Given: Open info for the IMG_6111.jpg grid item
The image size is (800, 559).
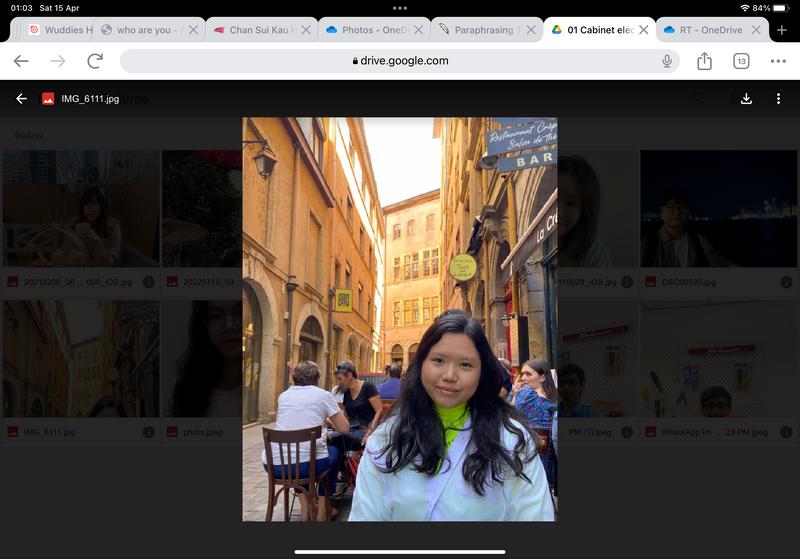Looking at the screenshot, I should pos(148,433).
